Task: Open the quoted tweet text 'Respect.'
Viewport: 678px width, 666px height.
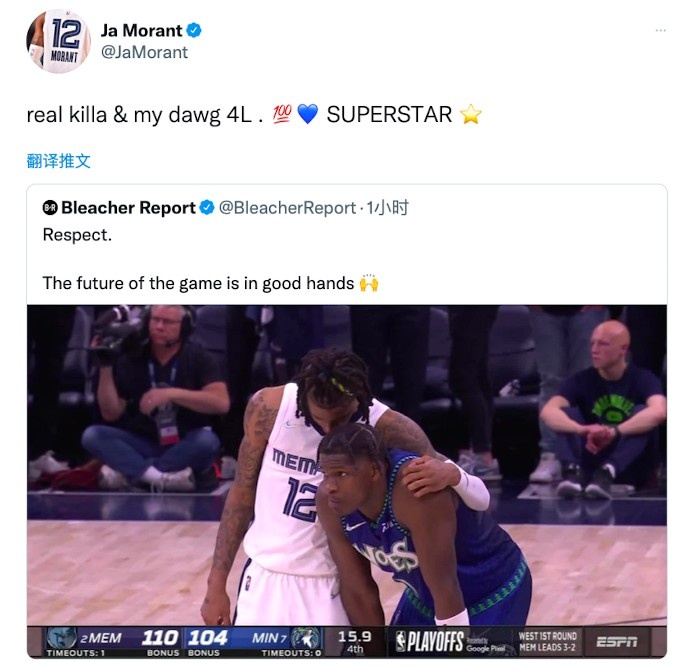Action: [77, 235]
